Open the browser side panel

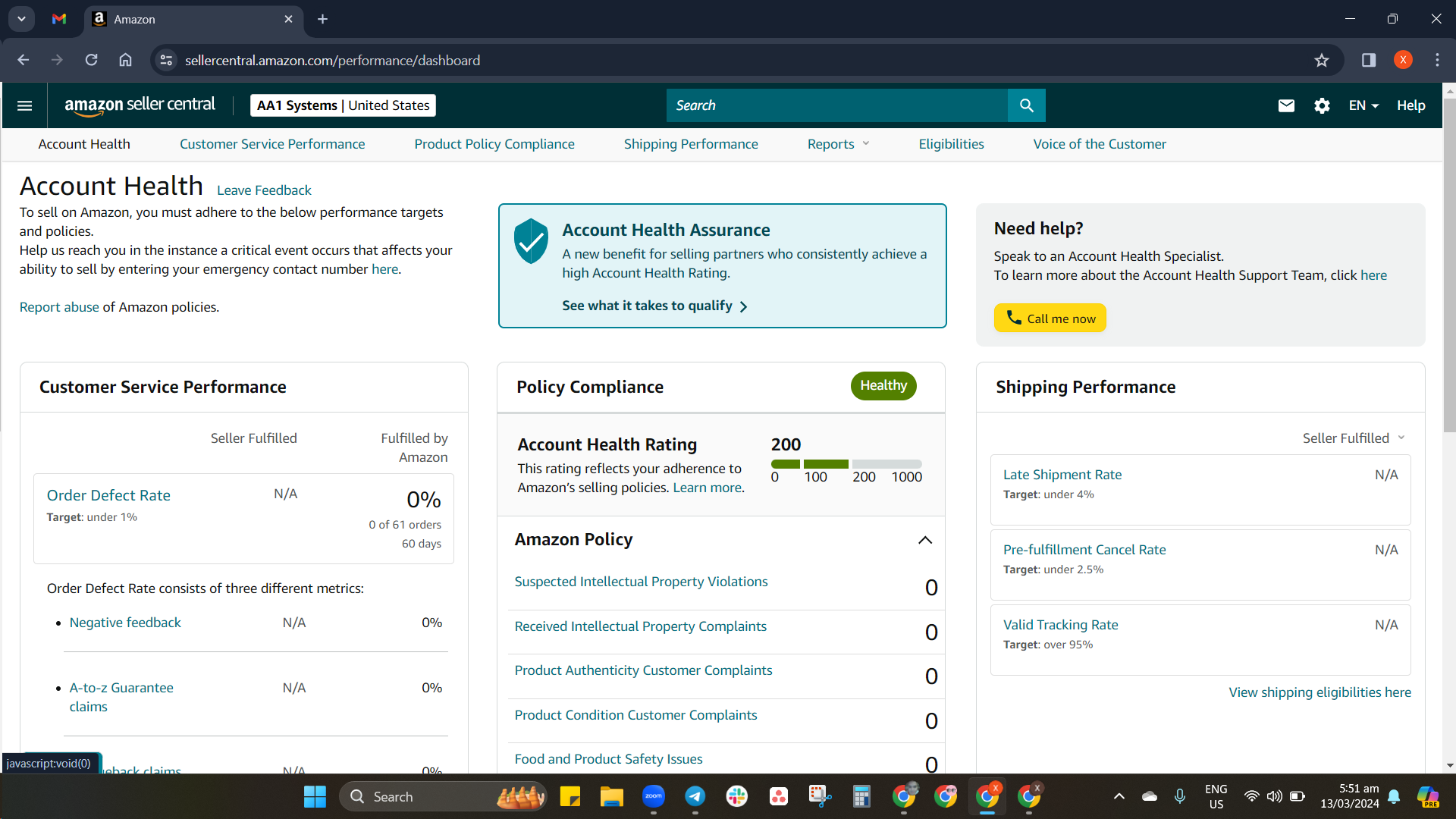pos(1369,61)
